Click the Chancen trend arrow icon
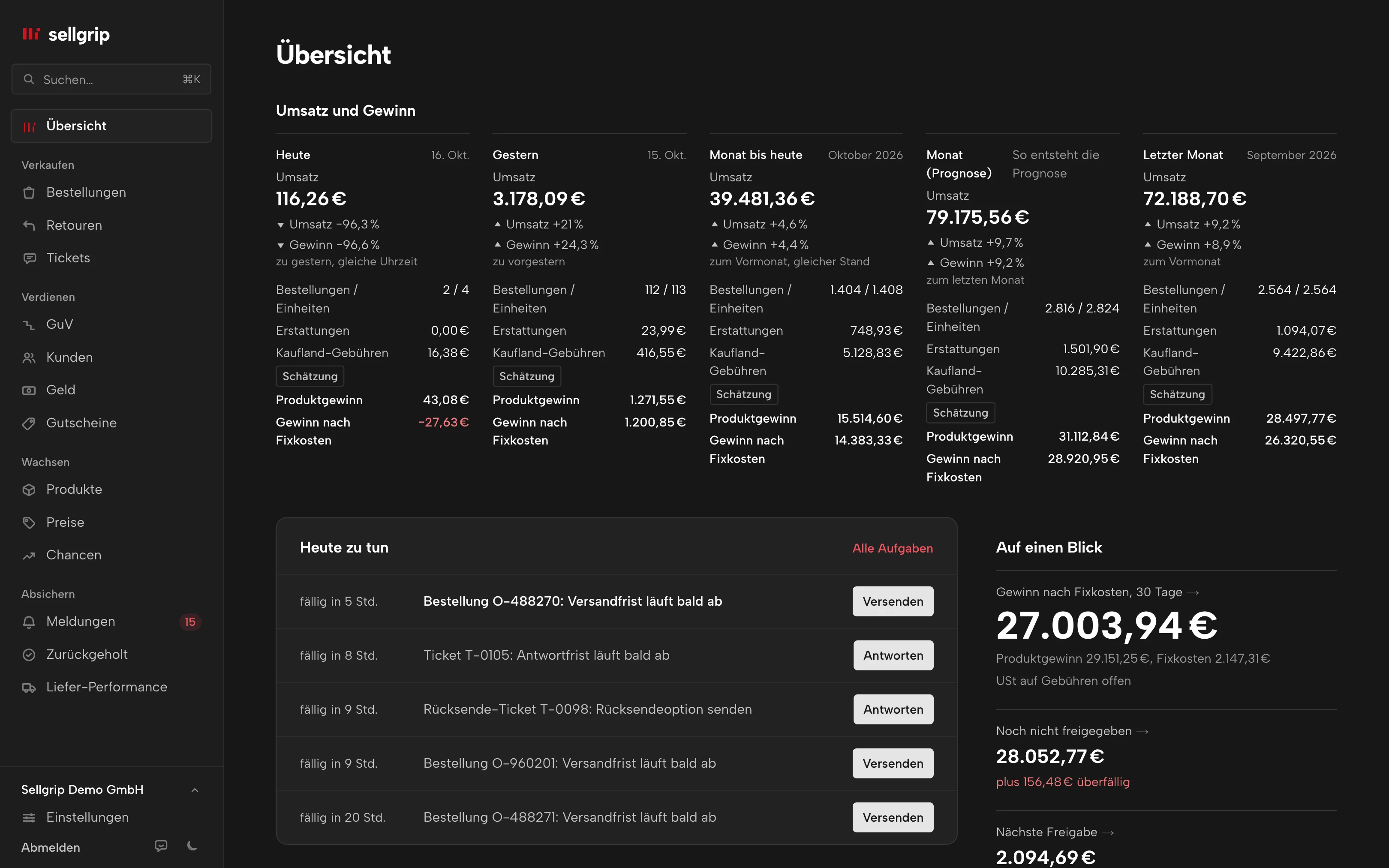Image resolution: width=1389 pixels, height=868 pixels. click(29, 555)
